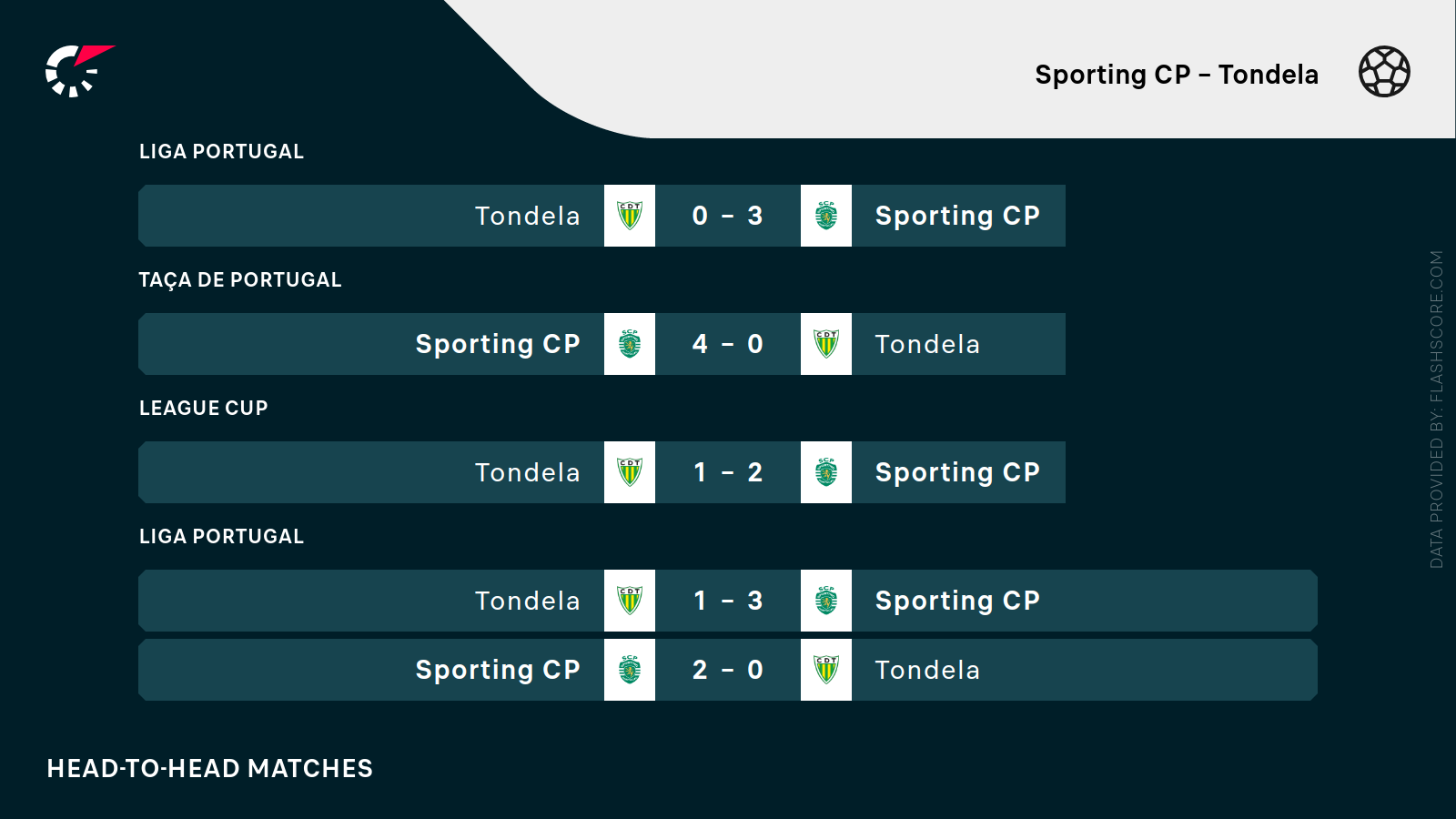
Task: Click Sporting CP's crest in the 2 – 0 match
Action: [630, 670]
